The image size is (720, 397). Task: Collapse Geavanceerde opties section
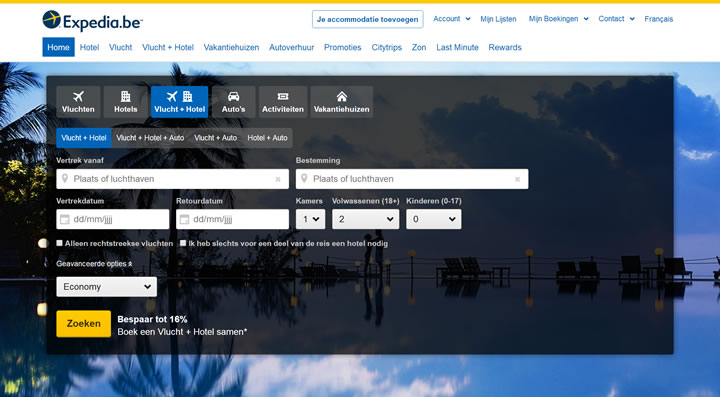click(x=94, y=264)
